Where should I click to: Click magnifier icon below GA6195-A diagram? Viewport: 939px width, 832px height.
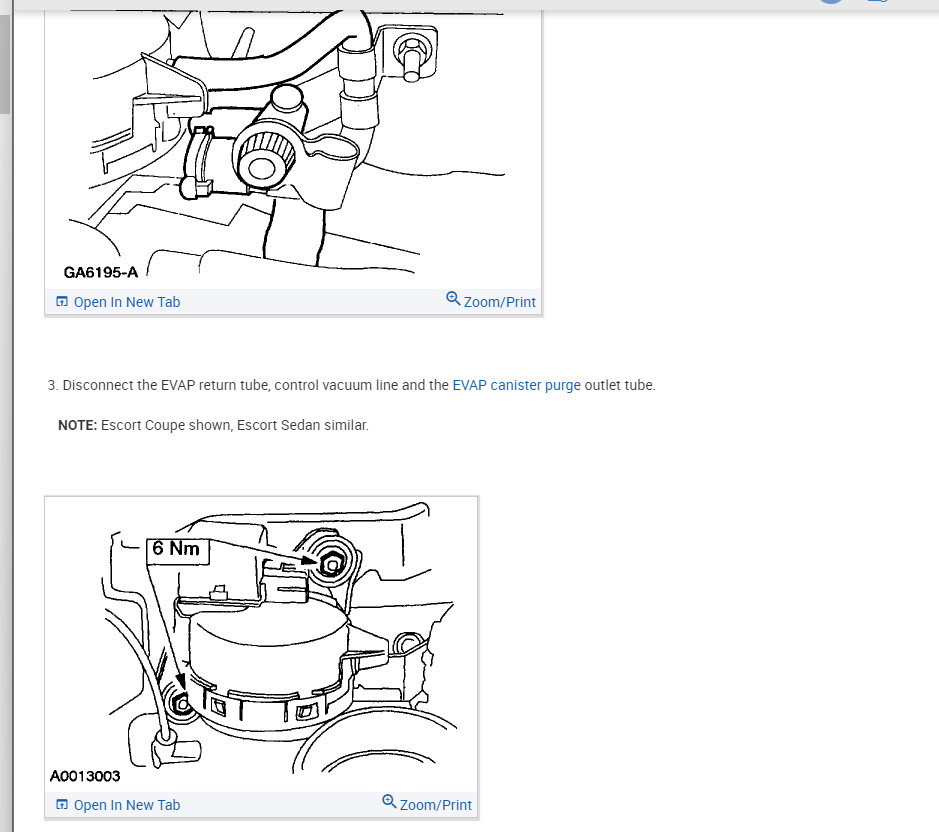[x=453, y=298]
